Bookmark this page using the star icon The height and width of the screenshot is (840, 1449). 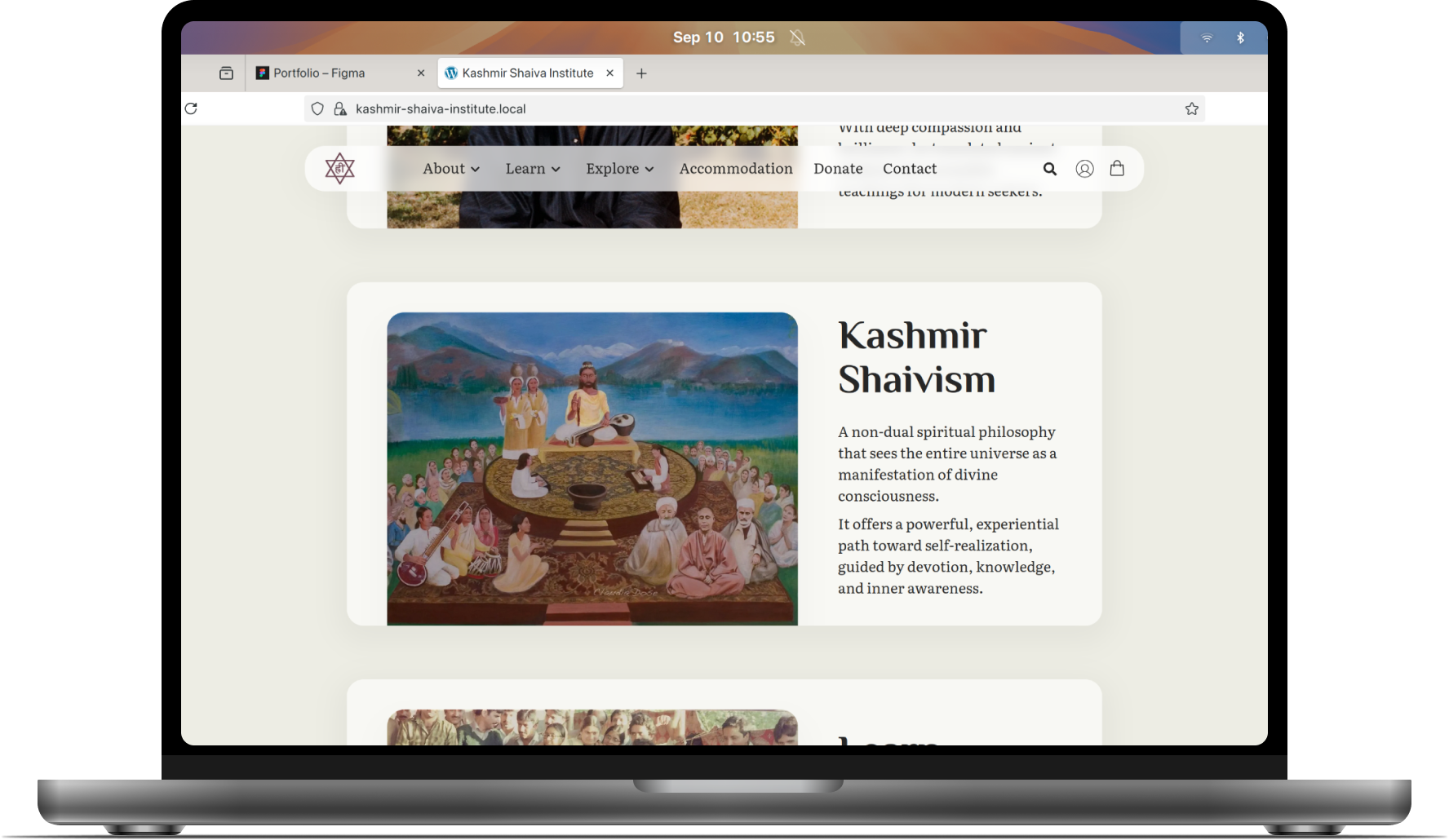(1191, 108)
